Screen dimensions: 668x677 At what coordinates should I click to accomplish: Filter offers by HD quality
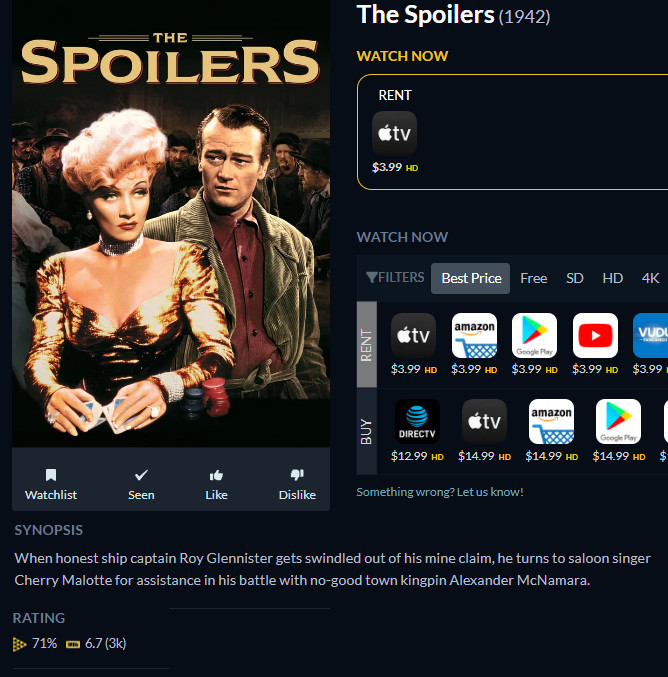[612, 278]
